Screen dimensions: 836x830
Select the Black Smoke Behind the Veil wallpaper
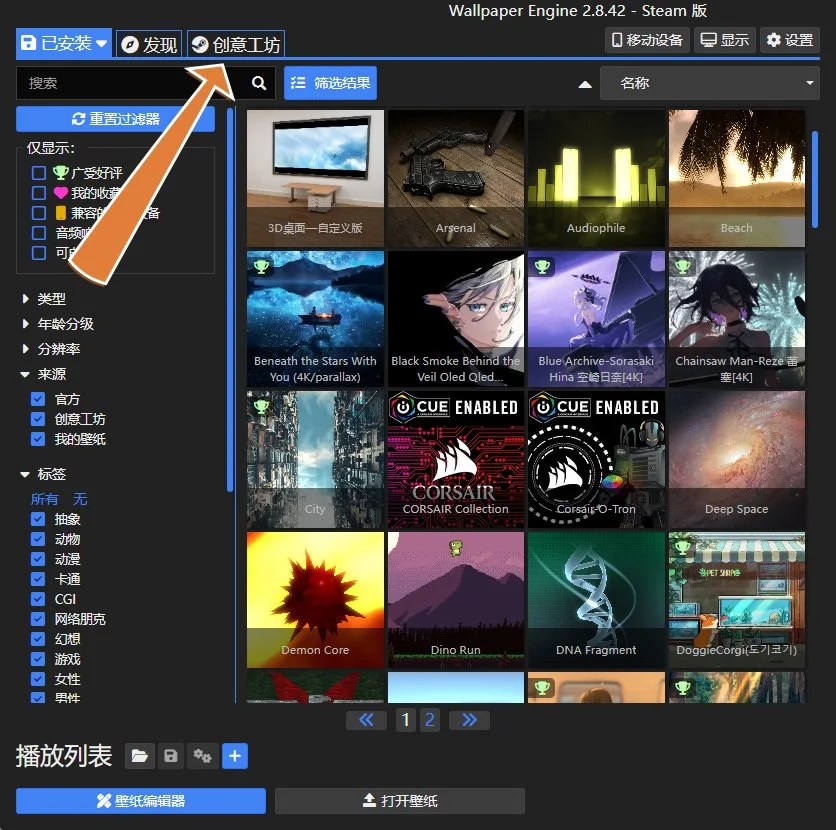pos(456,319)
